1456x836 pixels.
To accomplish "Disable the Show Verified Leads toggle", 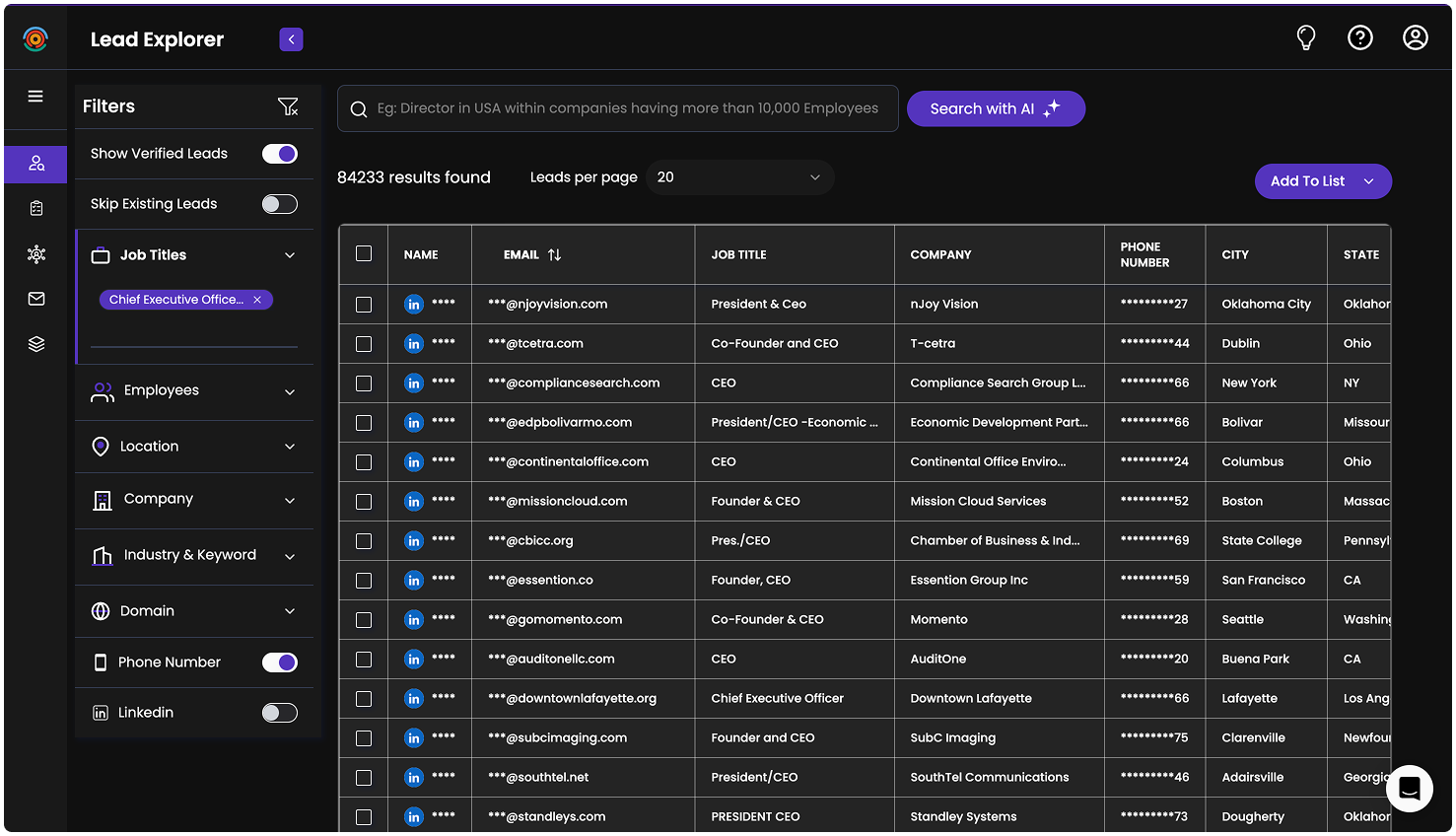I will click(x=280, y=154).
